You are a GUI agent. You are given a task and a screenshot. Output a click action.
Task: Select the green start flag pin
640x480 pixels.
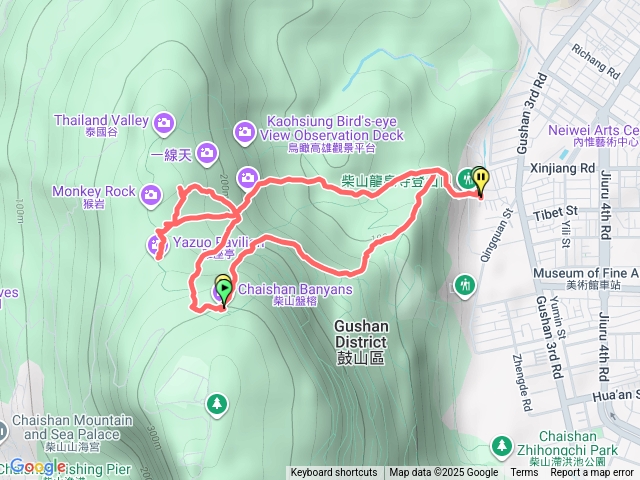224,293
